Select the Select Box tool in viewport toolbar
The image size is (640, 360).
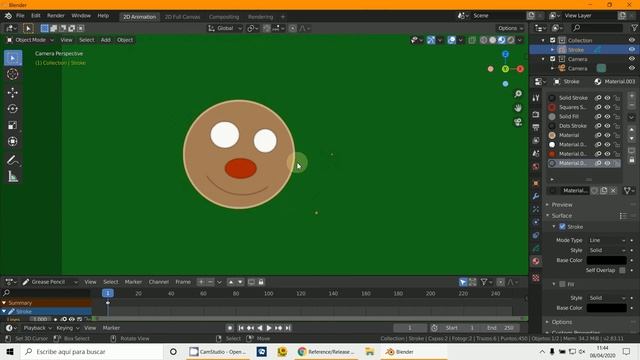click(13, 58)
